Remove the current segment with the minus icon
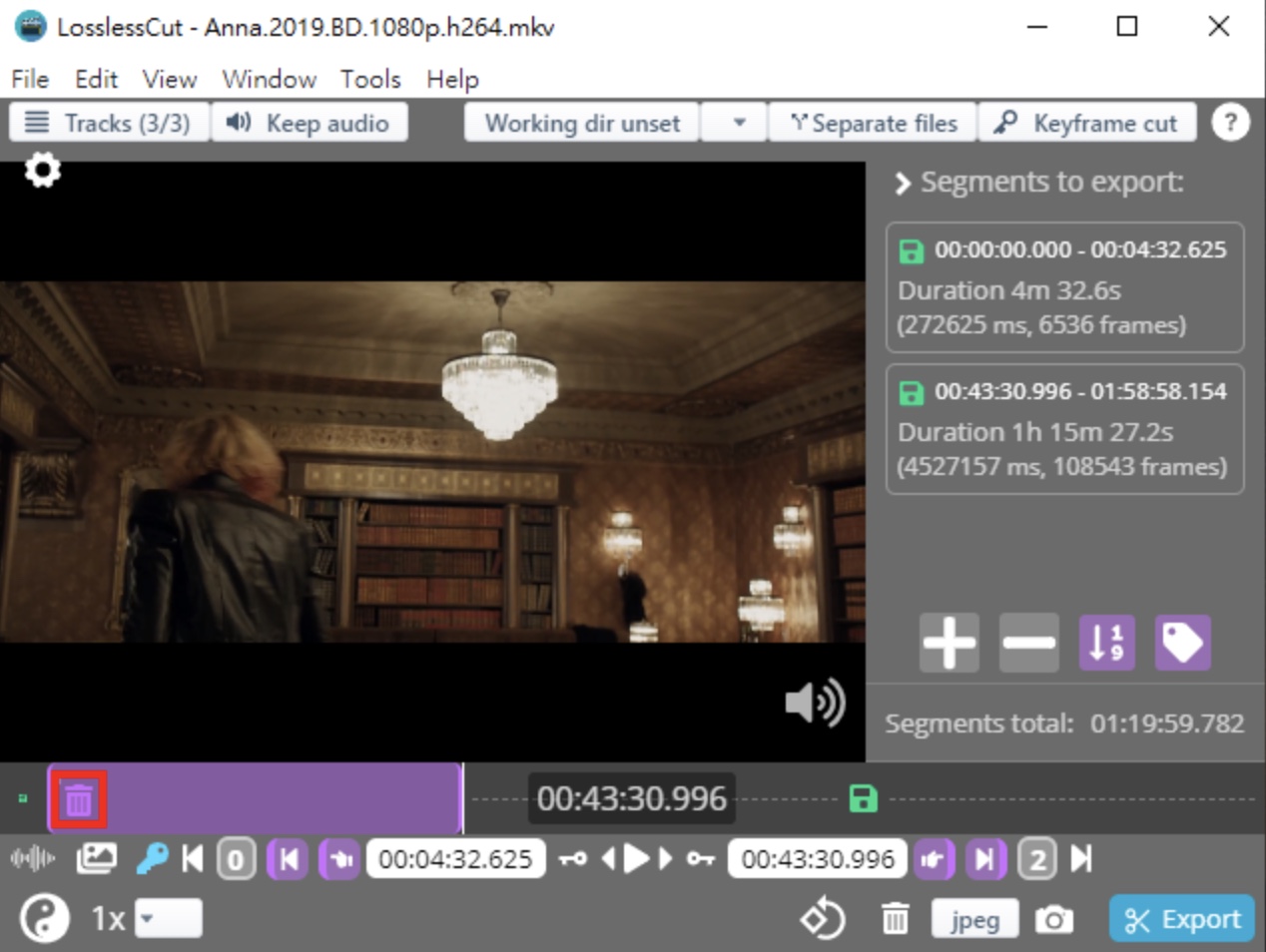This screenshot has width=1266, height=952. click(1028, 643)
